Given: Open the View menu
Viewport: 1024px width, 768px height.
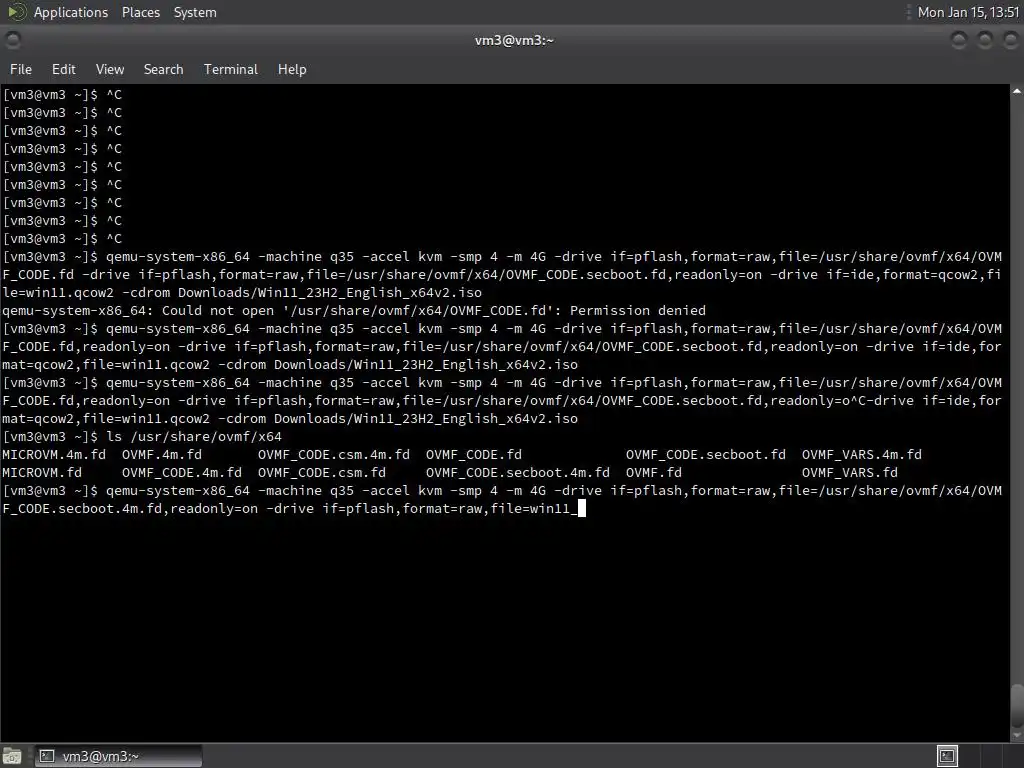Looking at the screenshot, I should tap(110, 69).
